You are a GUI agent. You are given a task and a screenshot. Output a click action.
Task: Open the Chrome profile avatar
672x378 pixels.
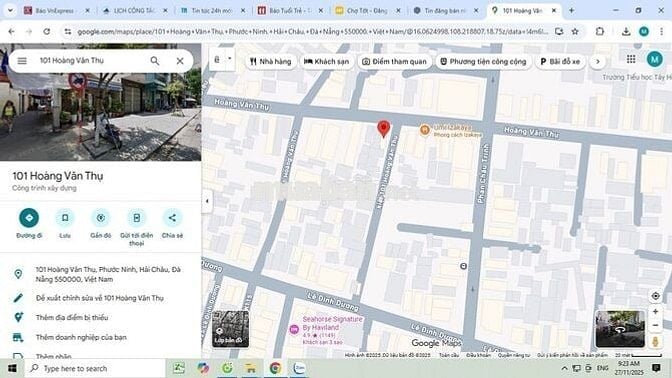644,31
